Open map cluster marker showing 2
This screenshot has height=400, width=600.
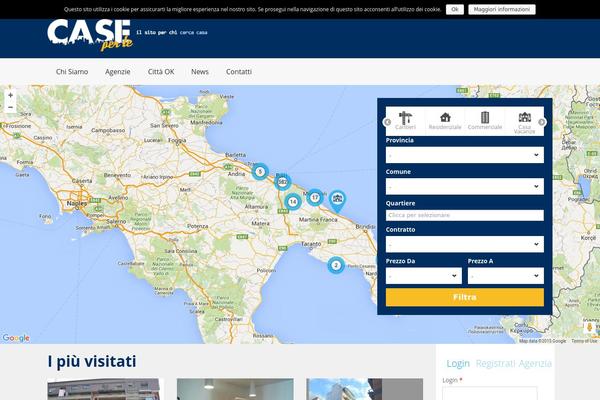pyautogui.click(x=336, y=265)
